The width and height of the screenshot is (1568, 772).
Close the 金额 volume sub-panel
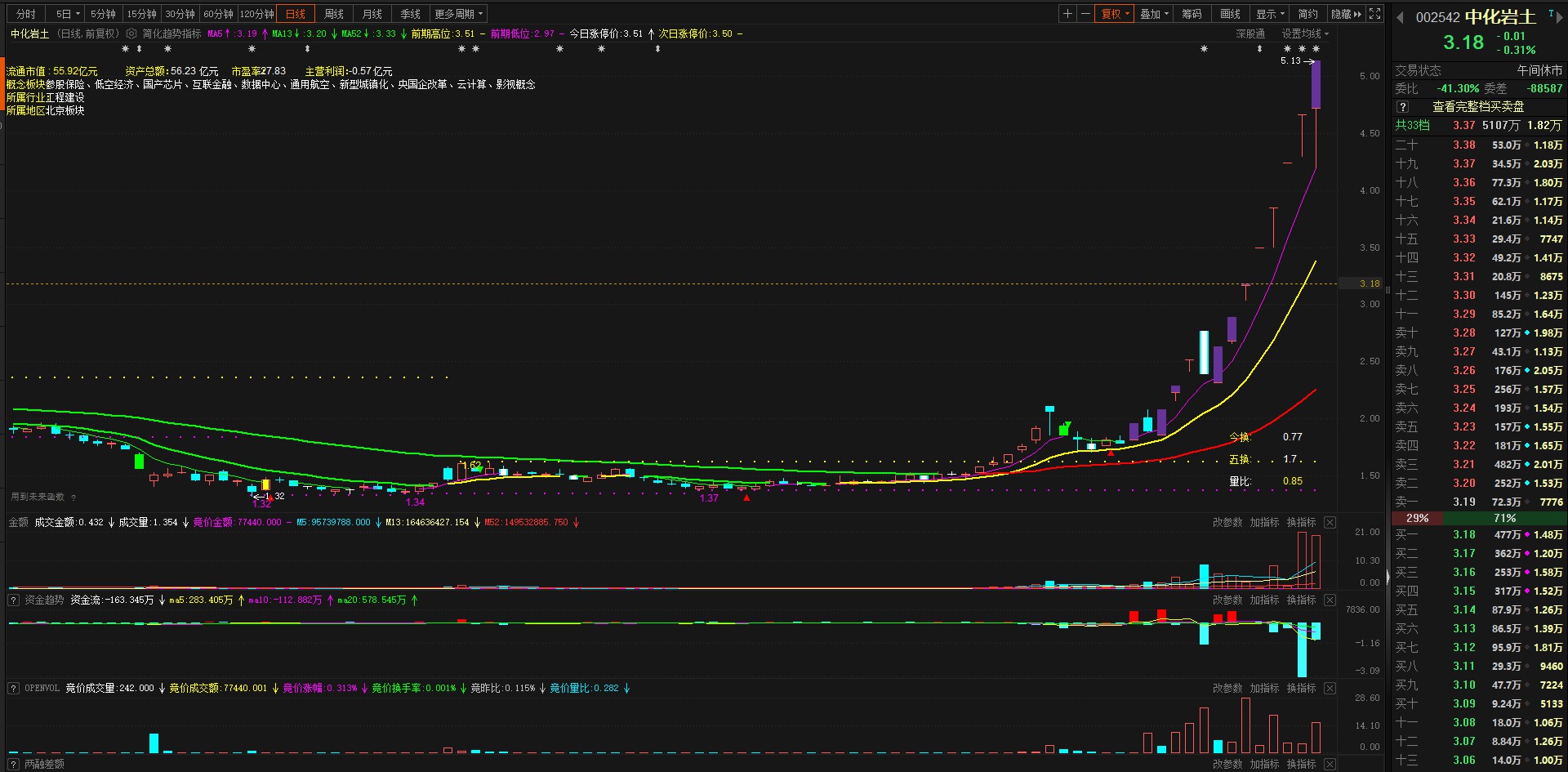(x=1330, y=523)
